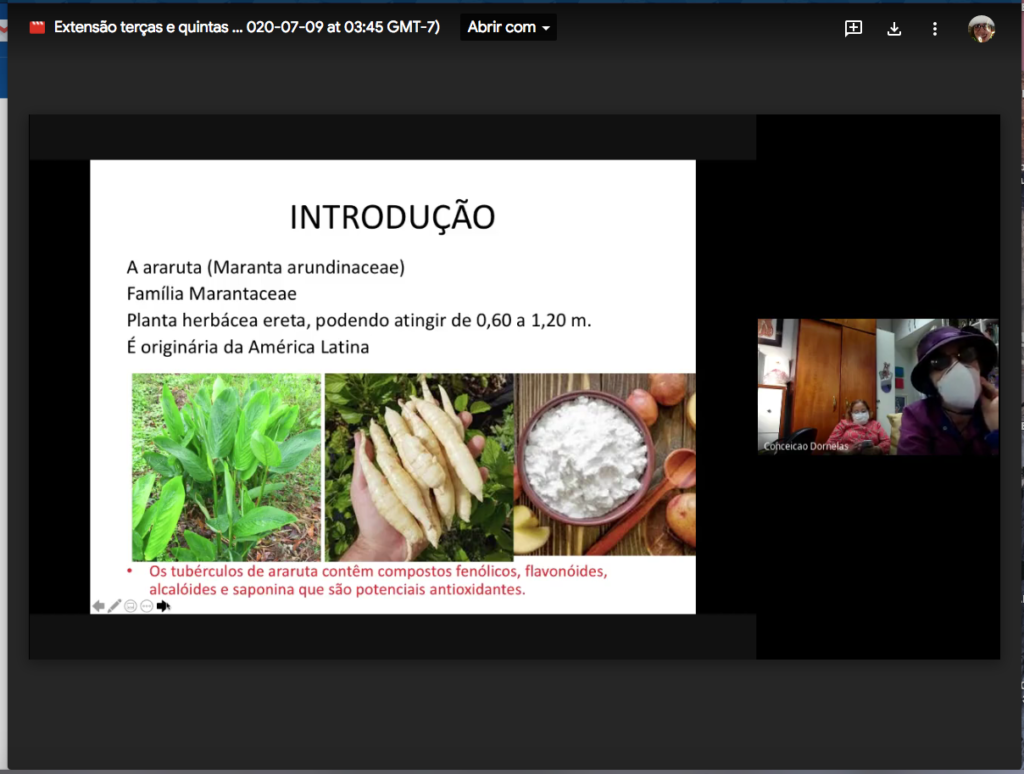Viewport: 1024px width, 774px height.
Task: Click the 'Conceicao Dornelas' name label
Action: click(x=806, y=446)
